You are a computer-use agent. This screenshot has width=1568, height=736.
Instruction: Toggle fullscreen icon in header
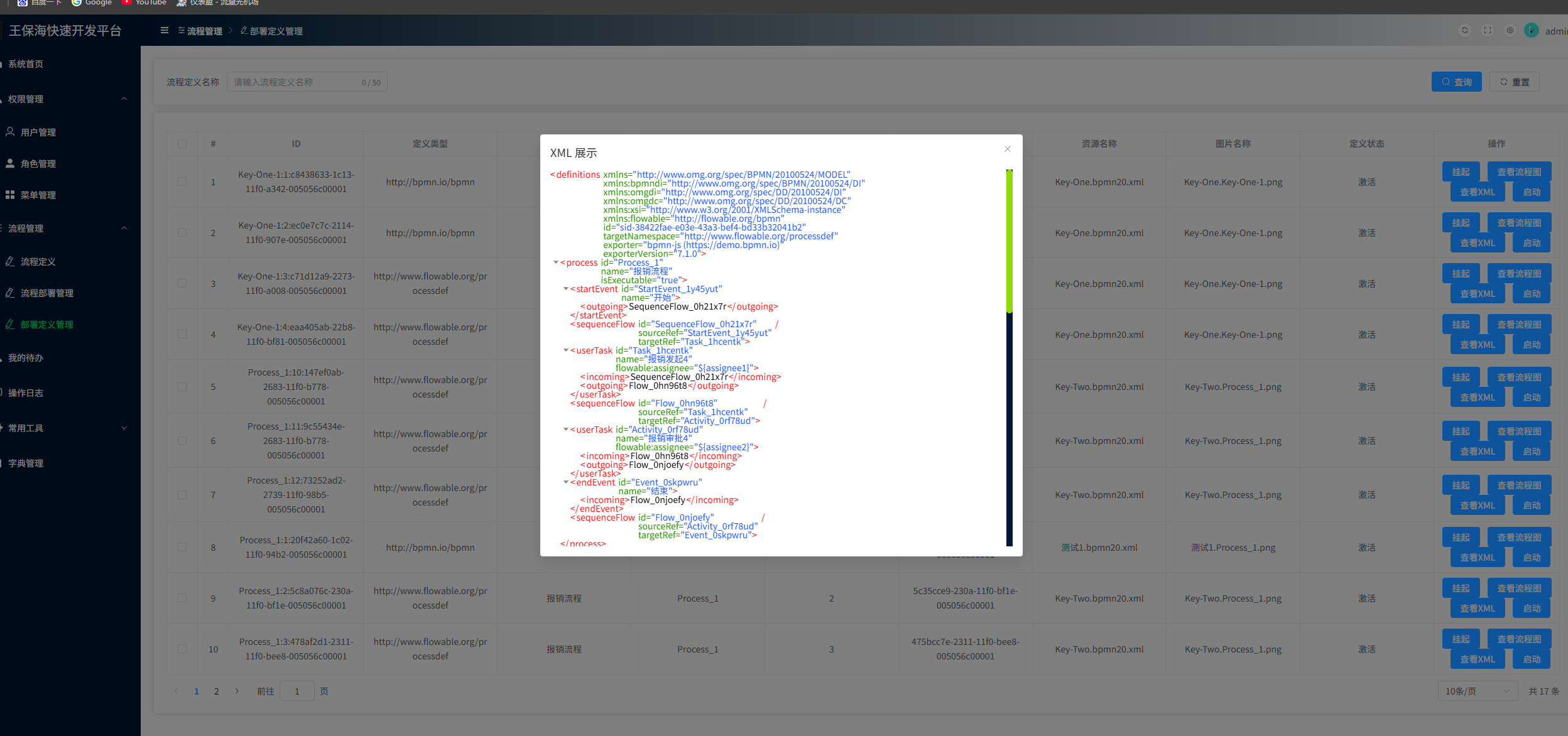[x=1487, y=31]
